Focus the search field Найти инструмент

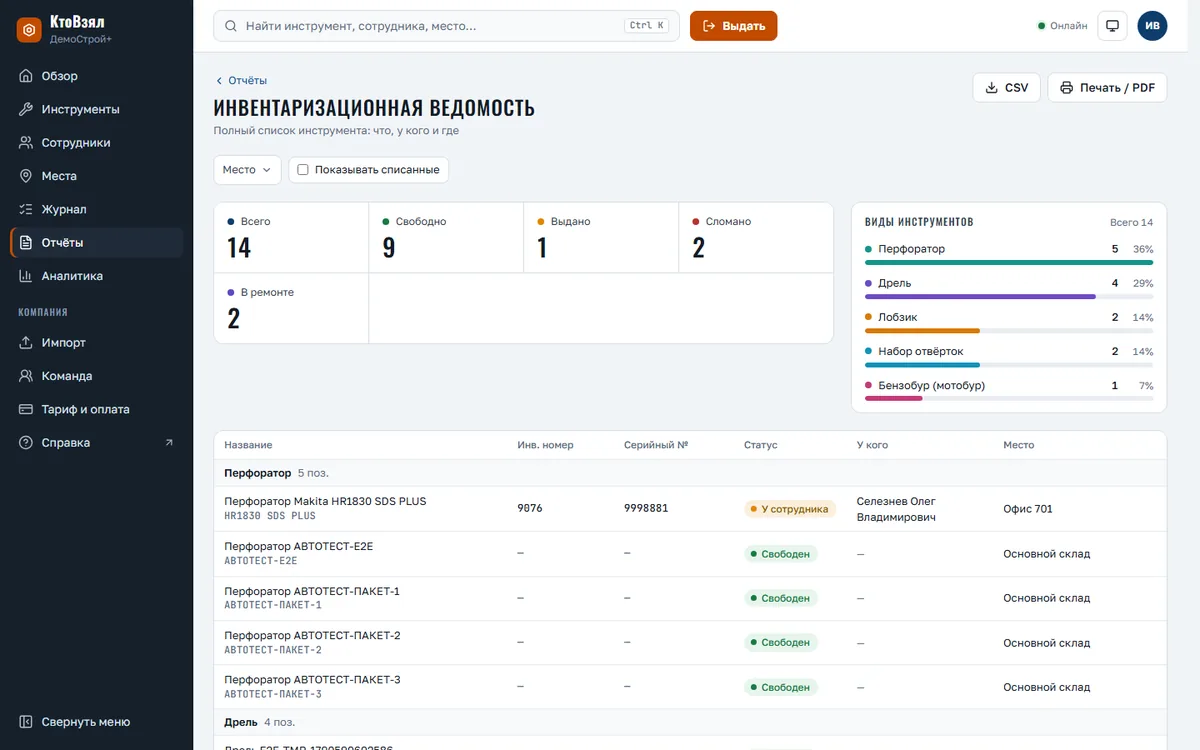446,26
